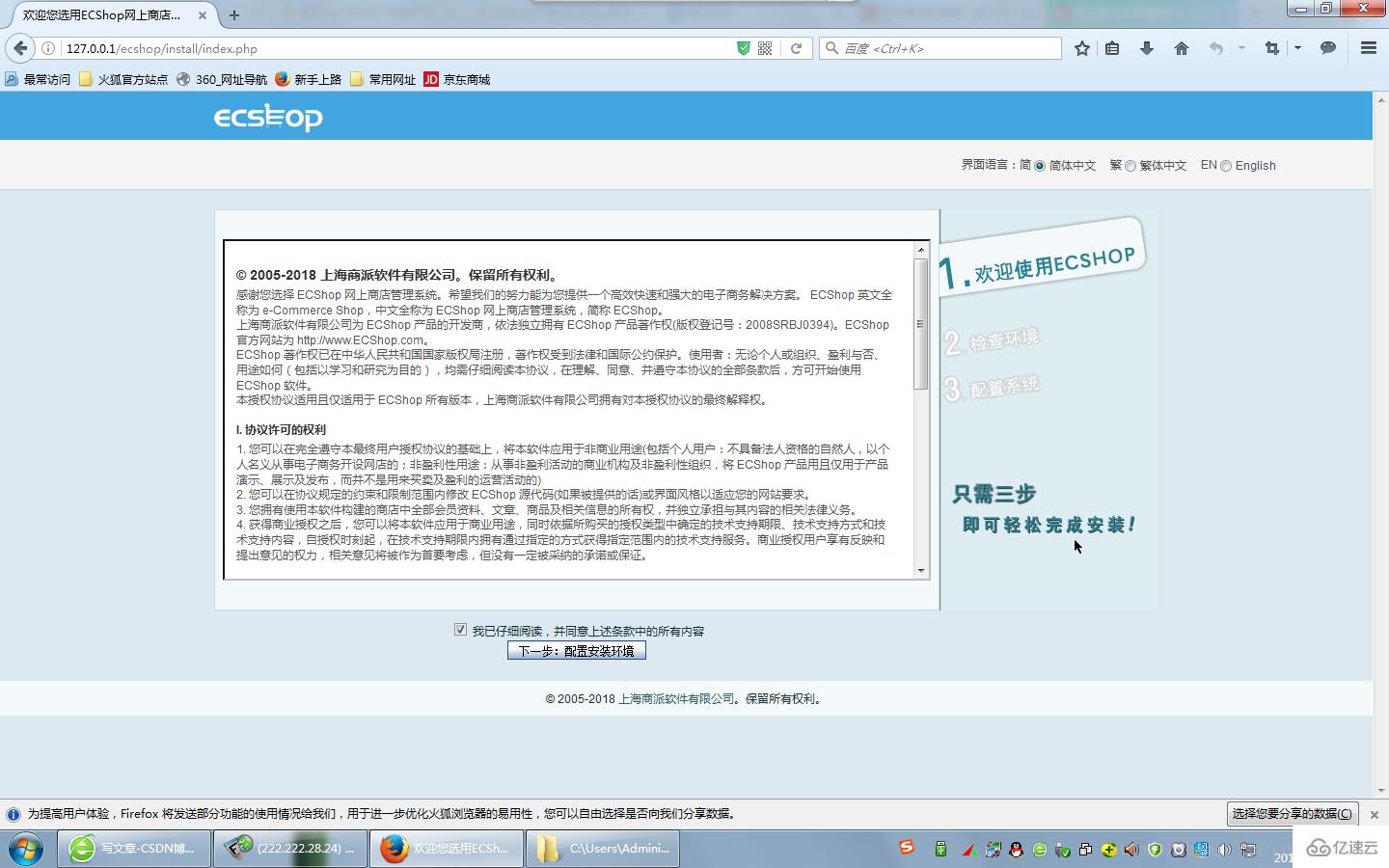Switch to Firefox 欢迎您选用ECSh... taskbar item
This screenshot has height=868, width=1389.
pos(447,849)
